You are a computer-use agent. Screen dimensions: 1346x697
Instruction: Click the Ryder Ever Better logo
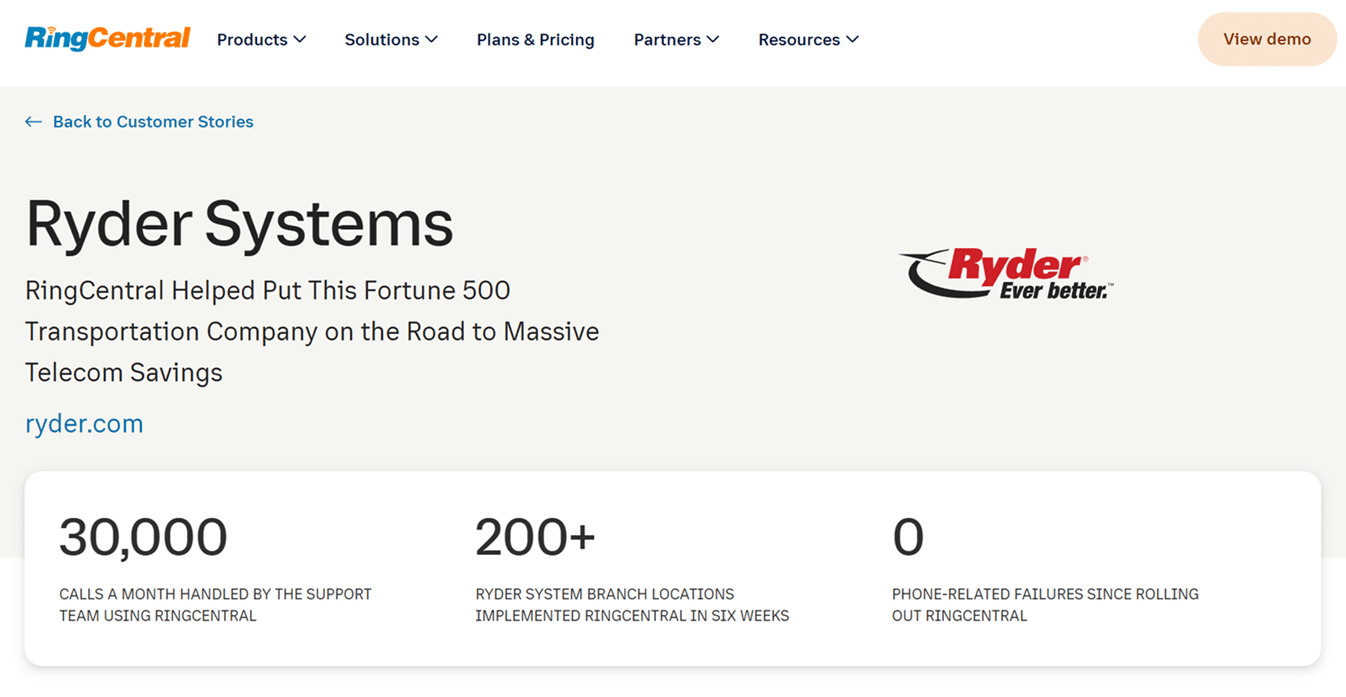[1006, 274]
